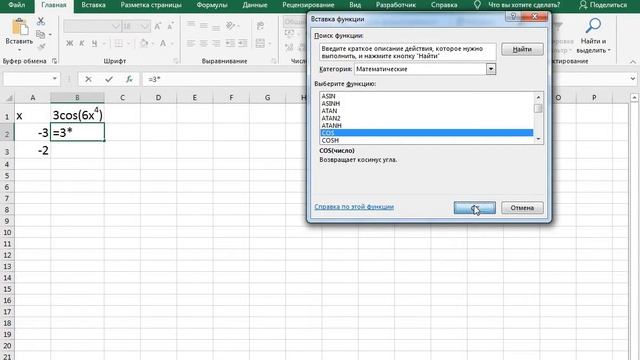This screenshot has height=360, width=640.
Task: Click the function list's scroll down arrow
Action: click(x=538, y=139)
